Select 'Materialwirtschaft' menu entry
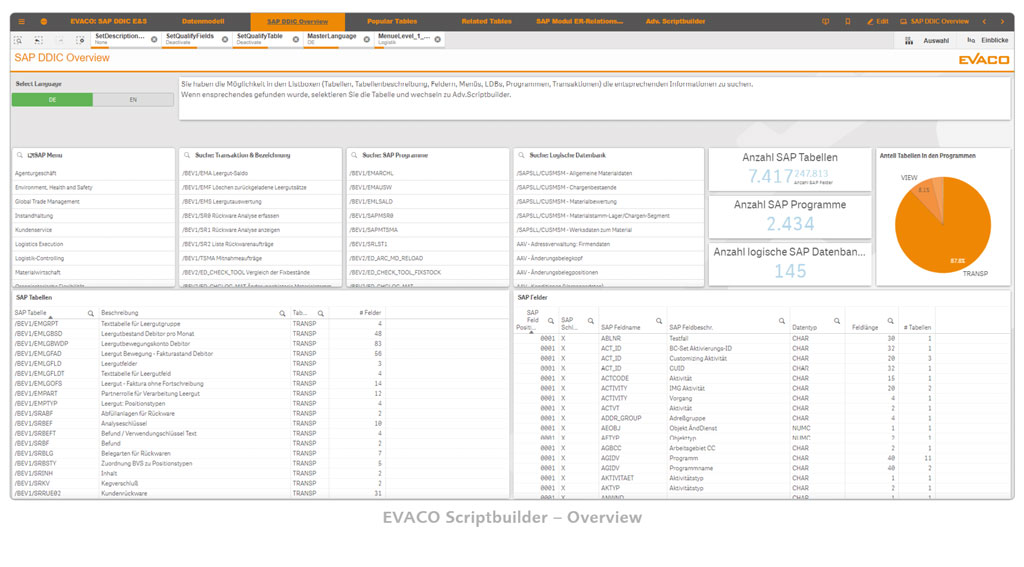The width and height of the screenshot is (1024, 567). click(x=93, y=272)
